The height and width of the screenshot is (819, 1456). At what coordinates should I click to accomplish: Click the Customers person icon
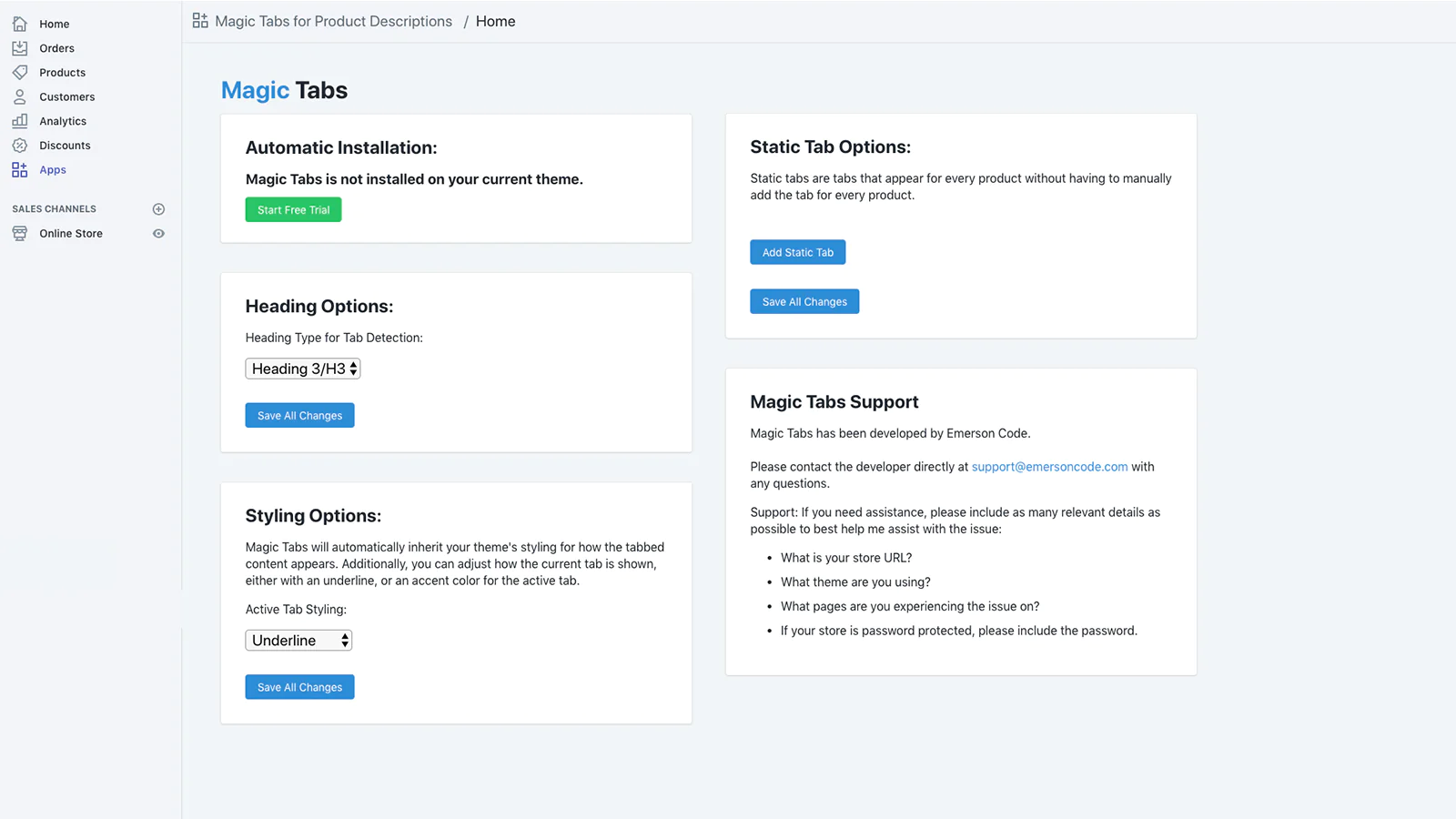tap(19, 96)
